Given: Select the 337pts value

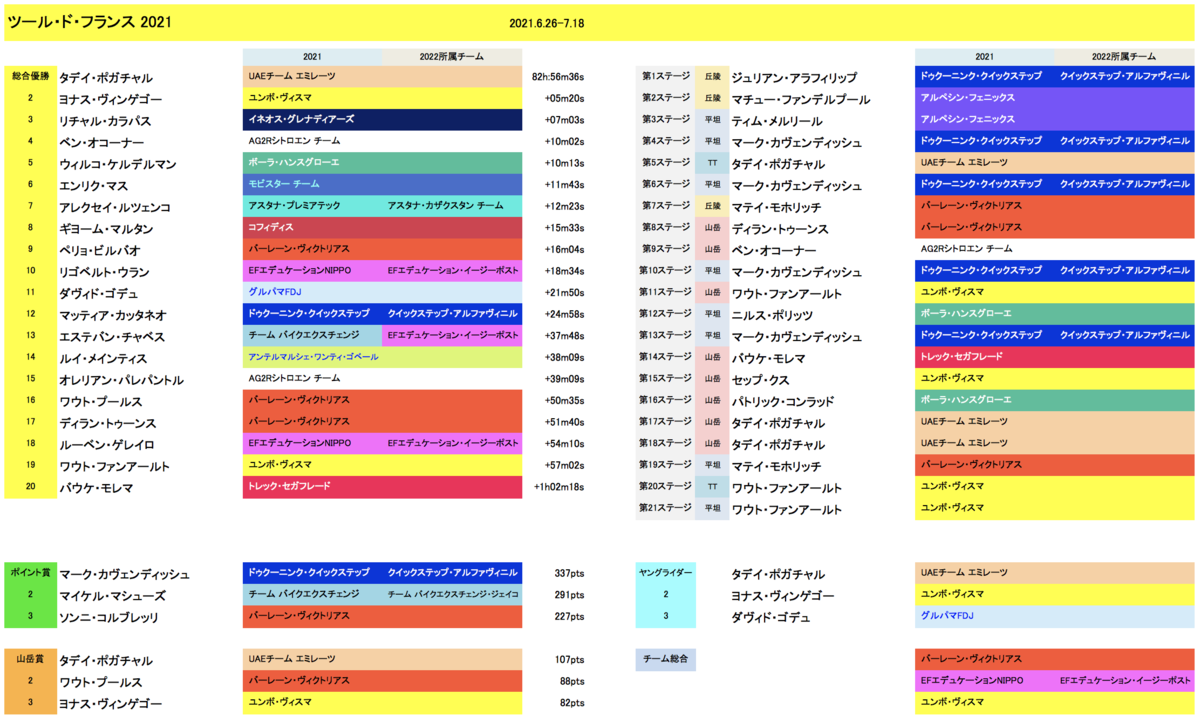Looking at the screenshot, I should tap(569, 574).
